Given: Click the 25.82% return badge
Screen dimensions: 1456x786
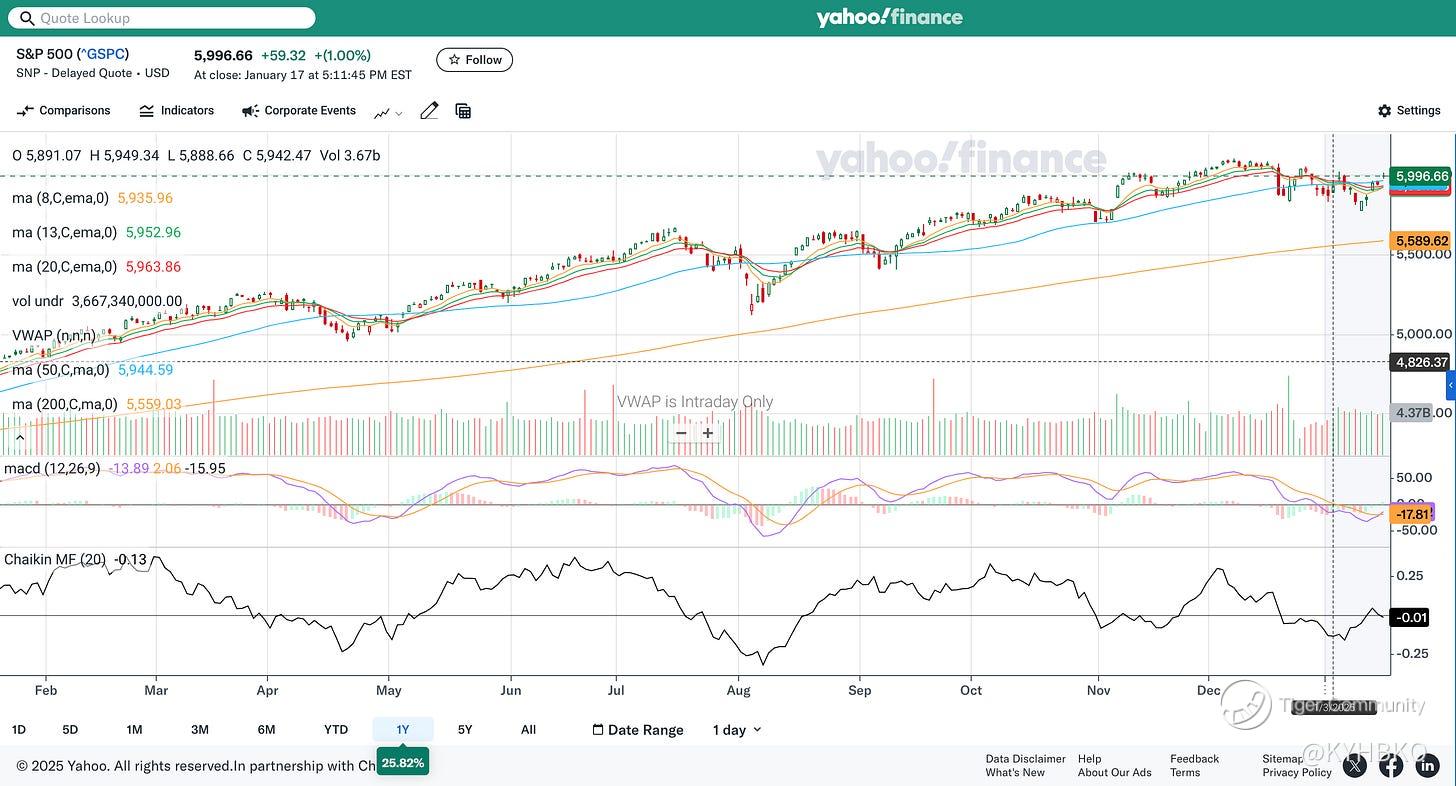Looking at the screenshot, I should pyautogui.click(x=403, y=762).
